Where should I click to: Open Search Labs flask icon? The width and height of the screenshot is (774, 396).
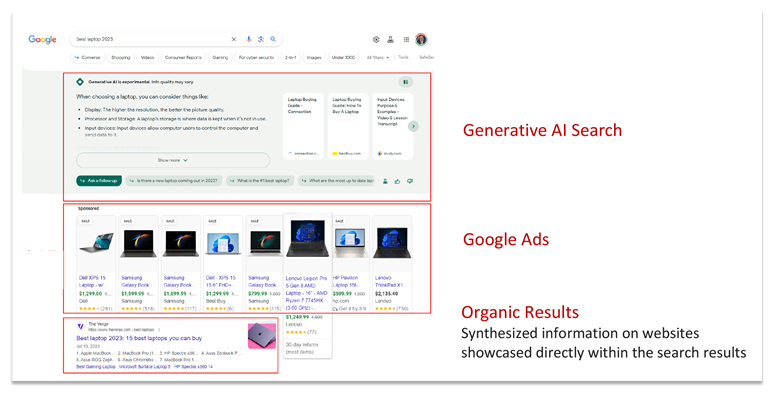click(x=390, y=40)
